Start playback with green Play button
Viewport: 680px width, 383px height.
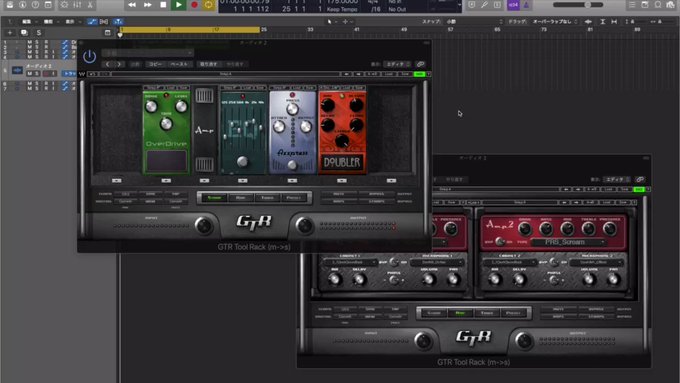[178, 4]
